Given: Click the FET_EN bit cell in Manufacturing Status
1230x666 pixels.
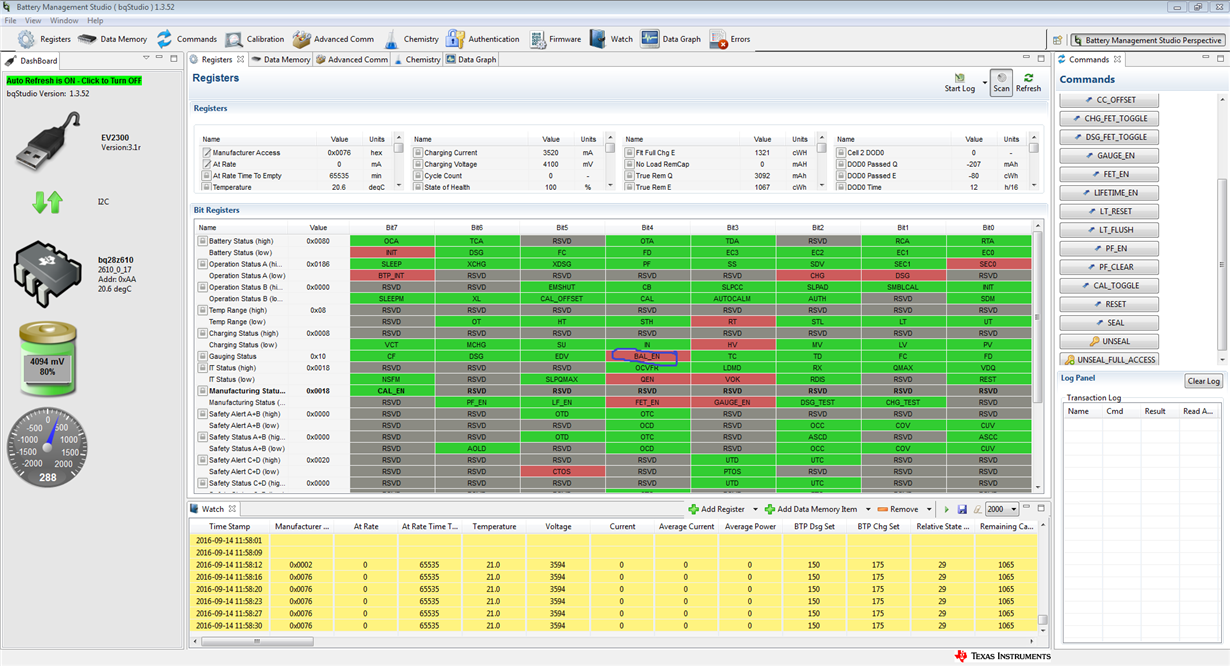Looking at the screenshot, I should [647, 402].
